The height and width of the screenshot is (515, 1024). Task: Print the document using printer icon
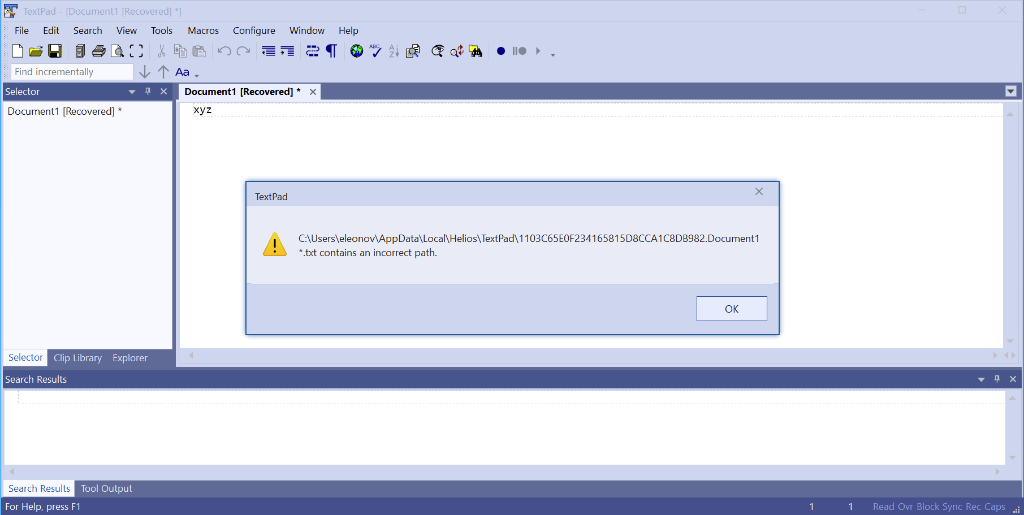click(99, 51)
